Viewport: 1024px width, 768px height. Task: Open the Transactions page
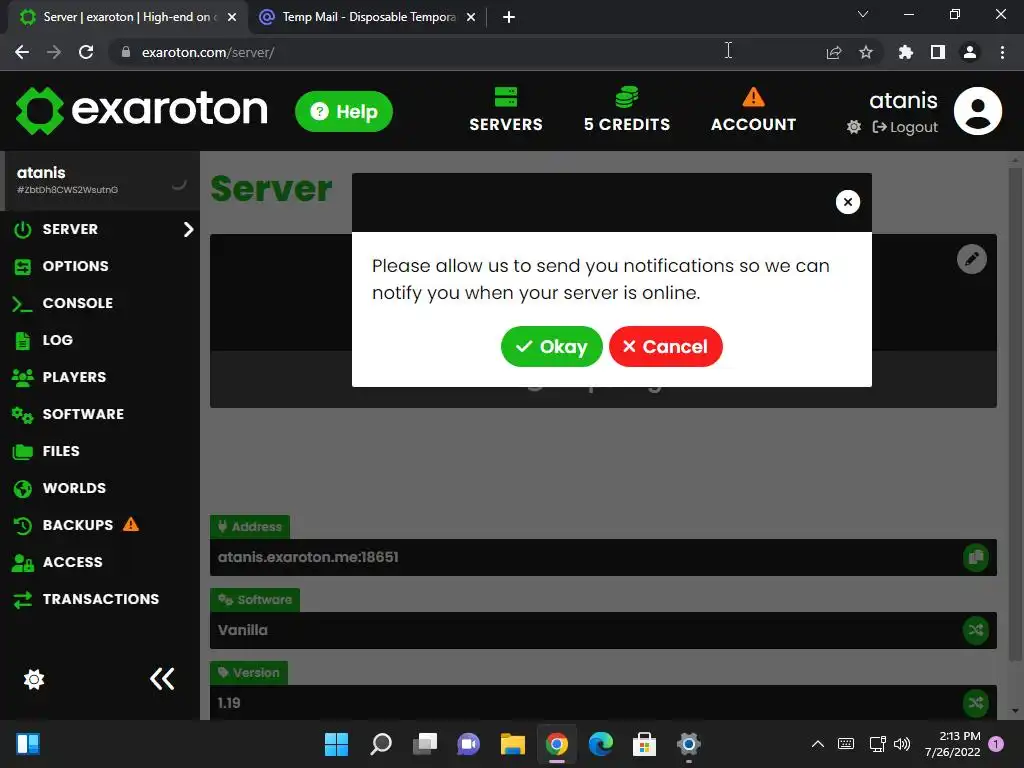point(100,600)
